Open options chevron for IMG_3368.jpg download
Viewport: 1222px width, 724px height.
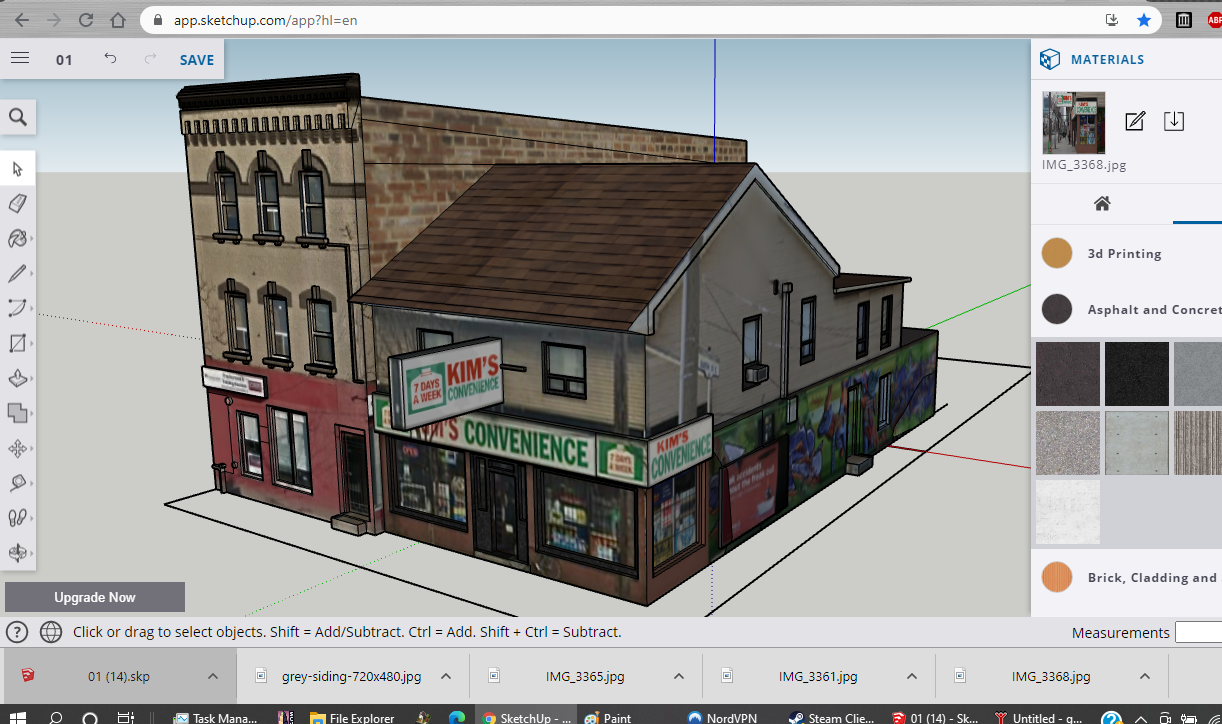point(1145,676)
